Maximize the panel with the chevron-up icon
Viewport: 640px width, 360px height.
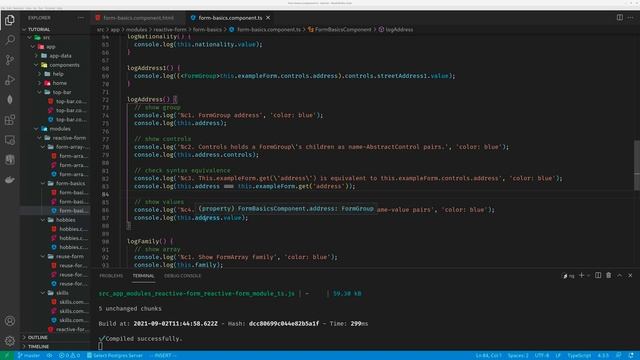coord(620,276)
